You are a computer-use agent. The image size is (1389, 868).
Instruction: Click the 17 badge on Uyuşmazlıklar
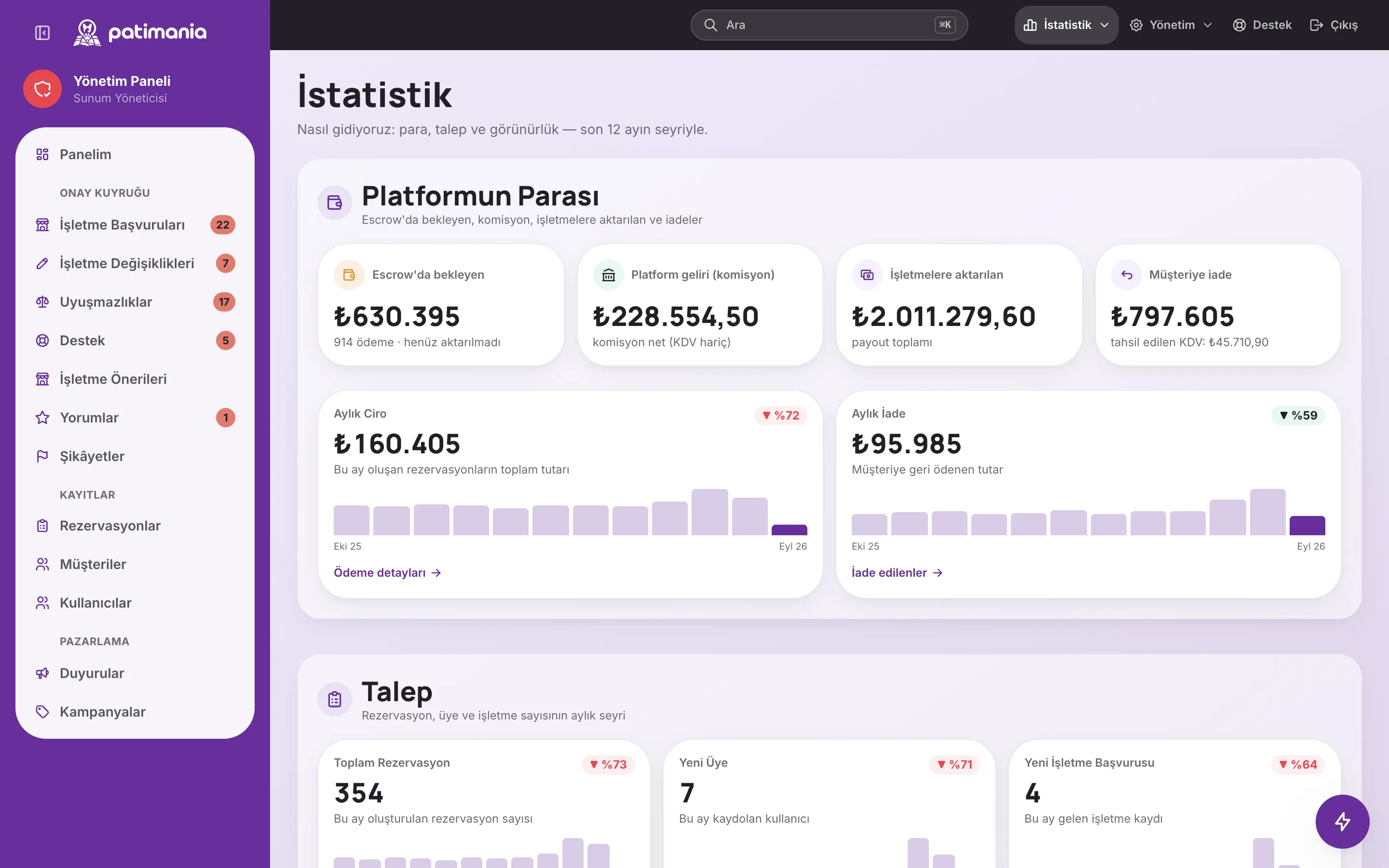pos(224,302)
